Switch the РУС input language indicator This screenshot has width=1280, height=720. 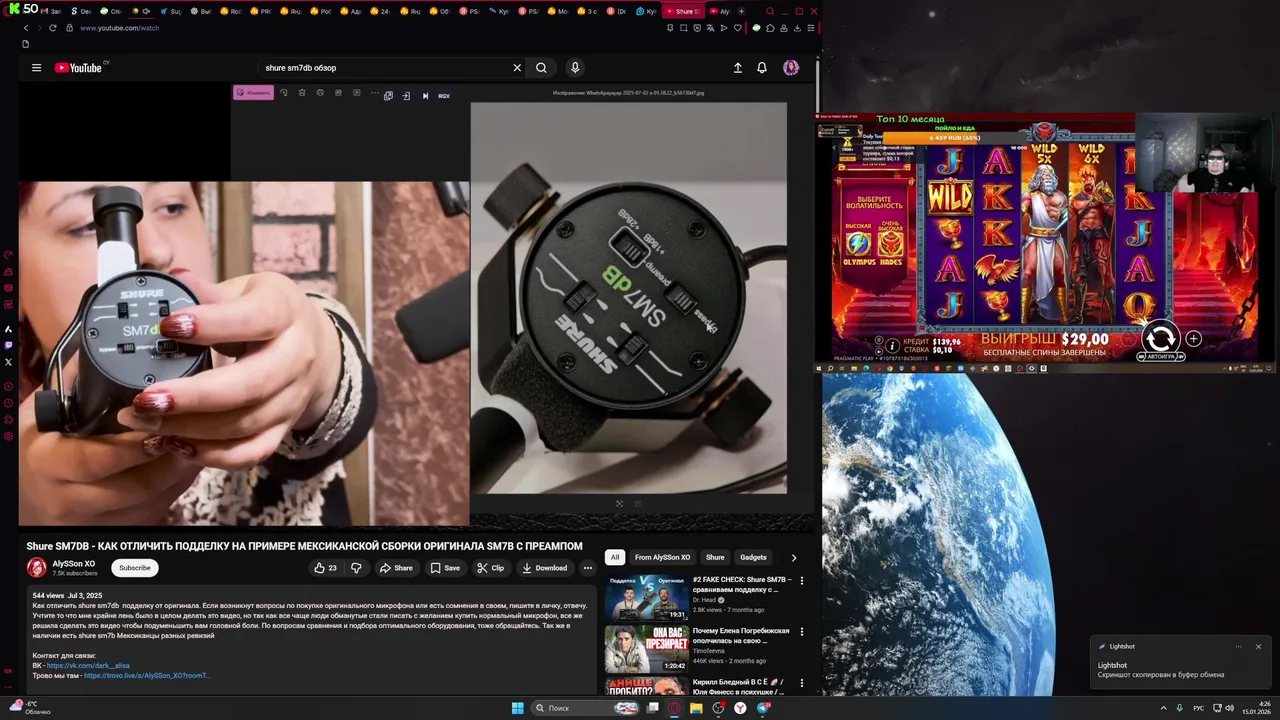coord(1199,708)
